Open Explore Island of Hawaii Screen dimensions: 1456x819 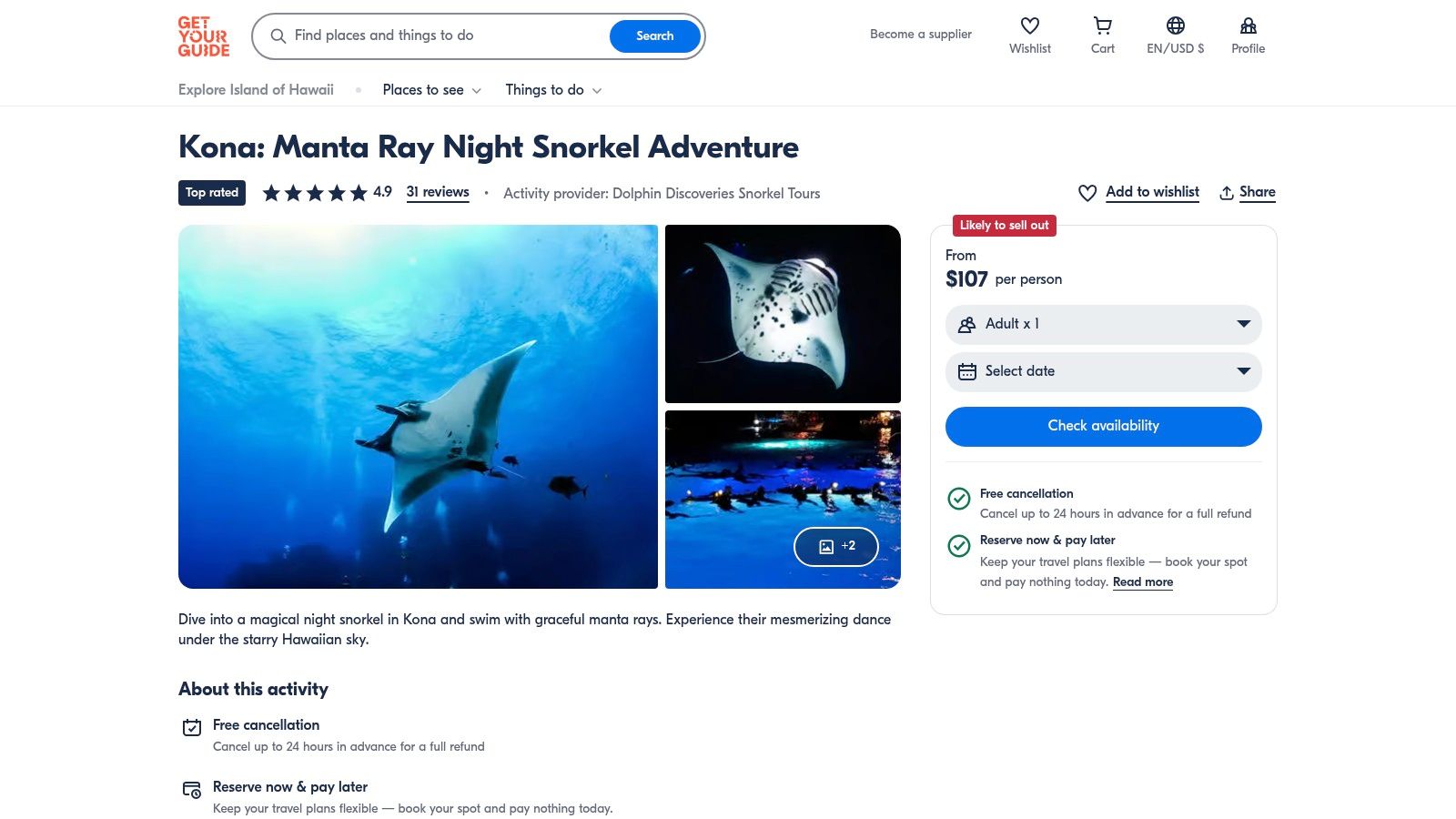click(x=256, y=90)
